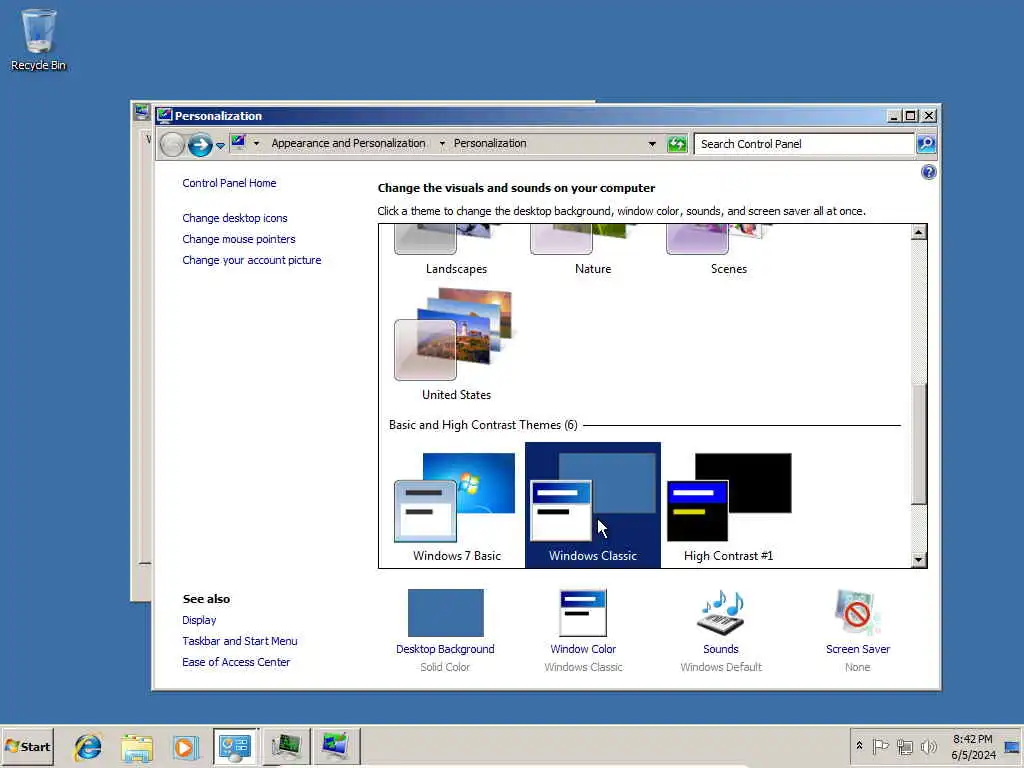The image size is (1024, 768).
Task: Click the green Refresh button
Action: pyautogui.click(x=677, y=144)
